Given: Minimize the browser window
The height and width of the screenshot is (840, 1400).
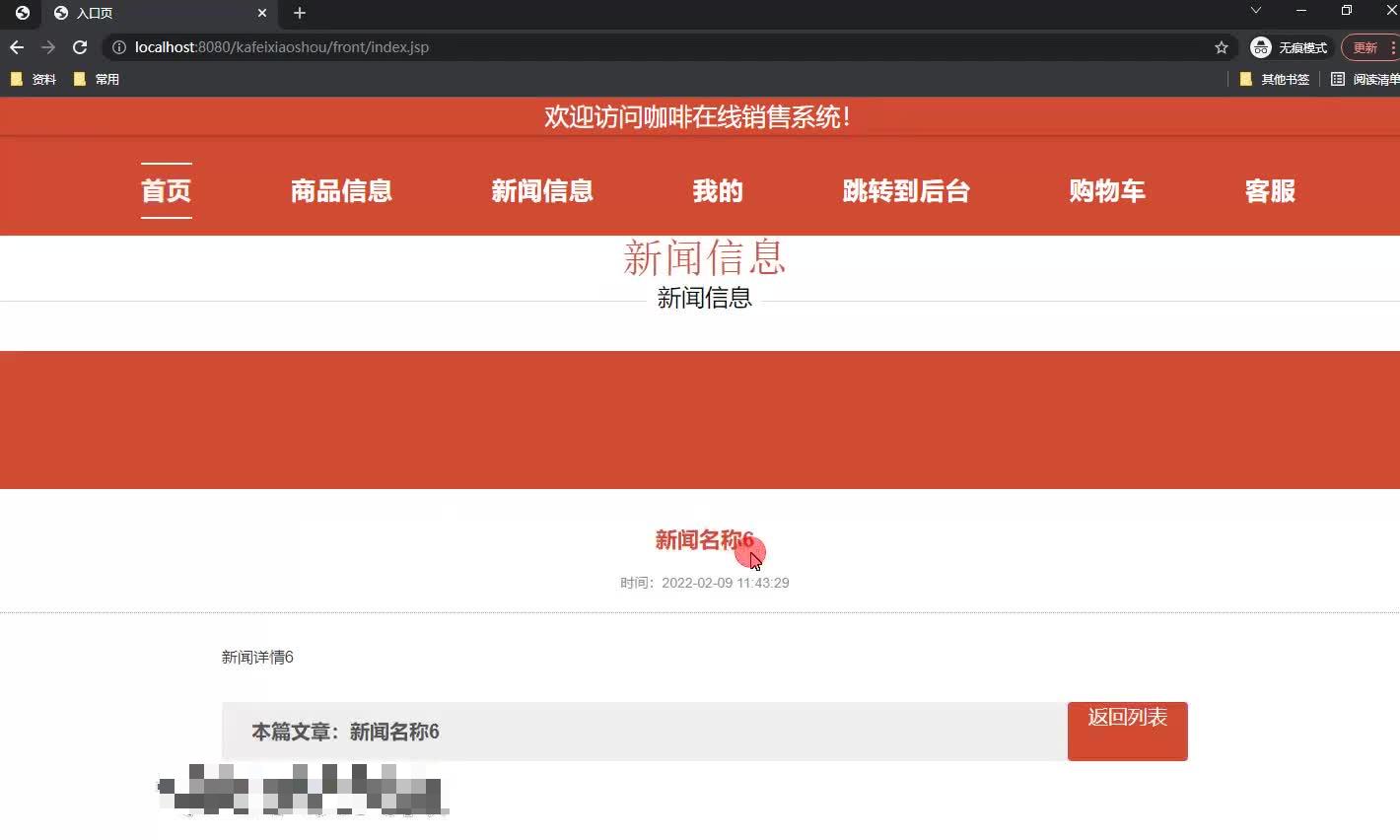Looking at the screenshot, I should (1301, 11).
